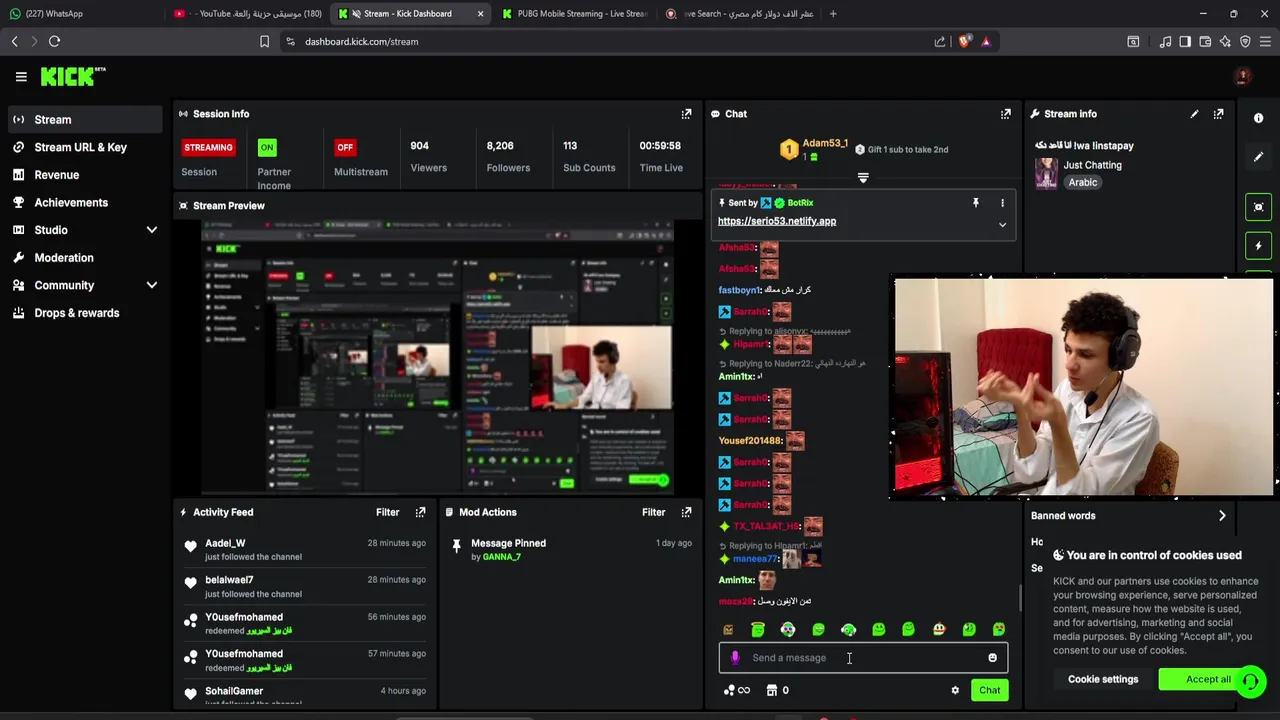Unpin the pinned chat message
This screenshot has width=1280, height=720.
(976, 203)
